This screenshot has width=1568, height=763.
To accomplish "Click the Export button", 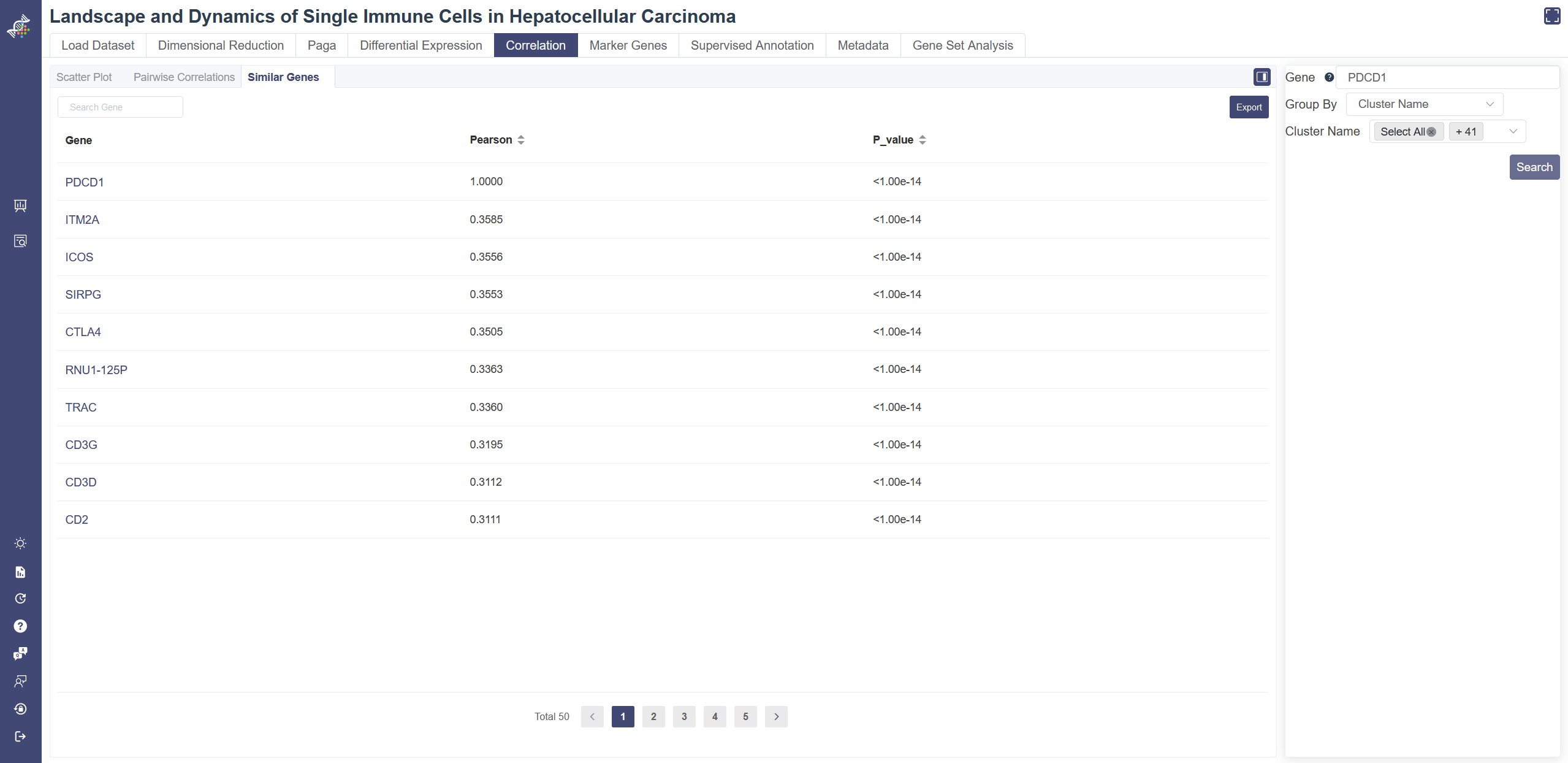I will 1248,107.
